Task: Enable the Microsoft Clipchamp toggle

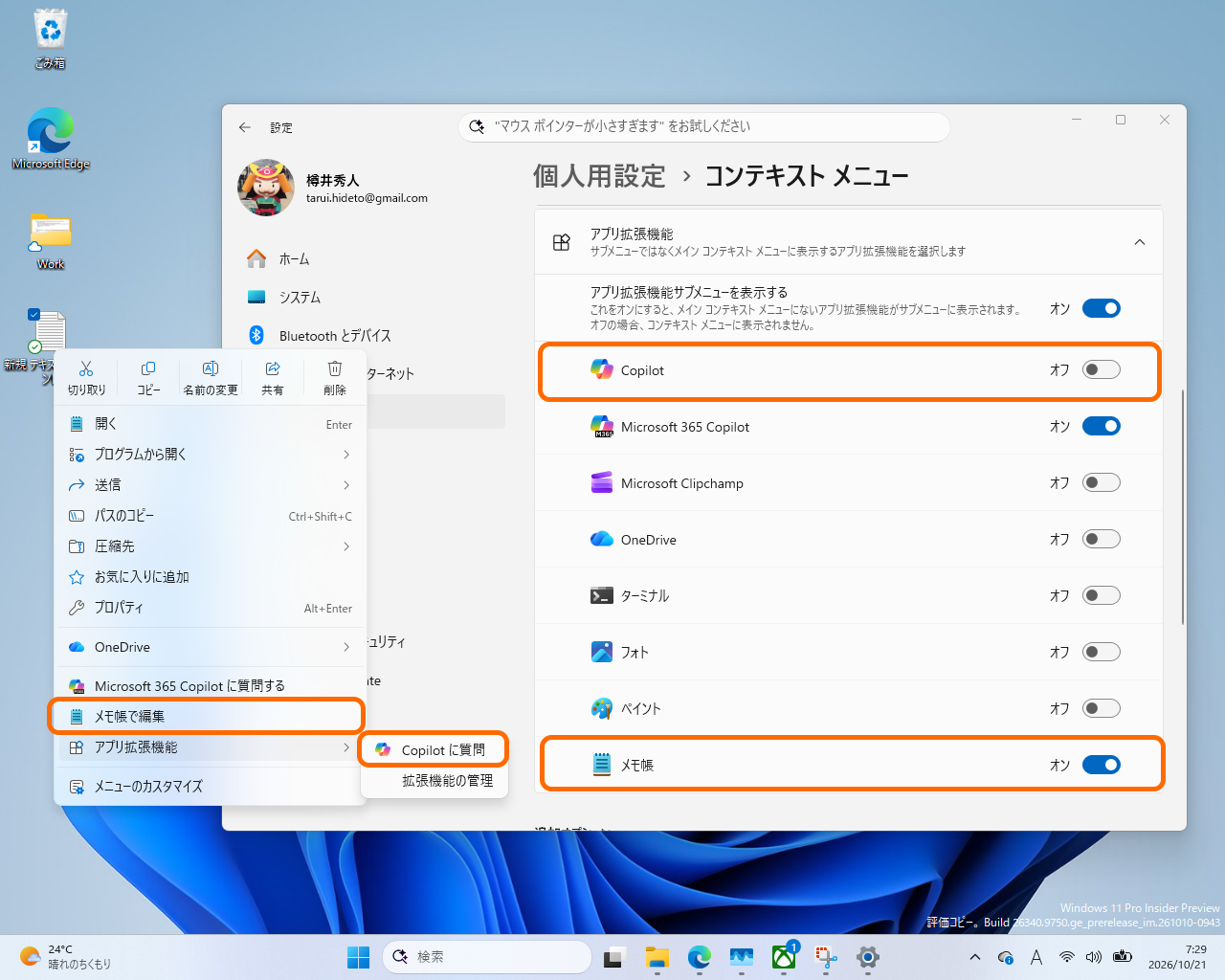Action: click(x=1102, y=482)
